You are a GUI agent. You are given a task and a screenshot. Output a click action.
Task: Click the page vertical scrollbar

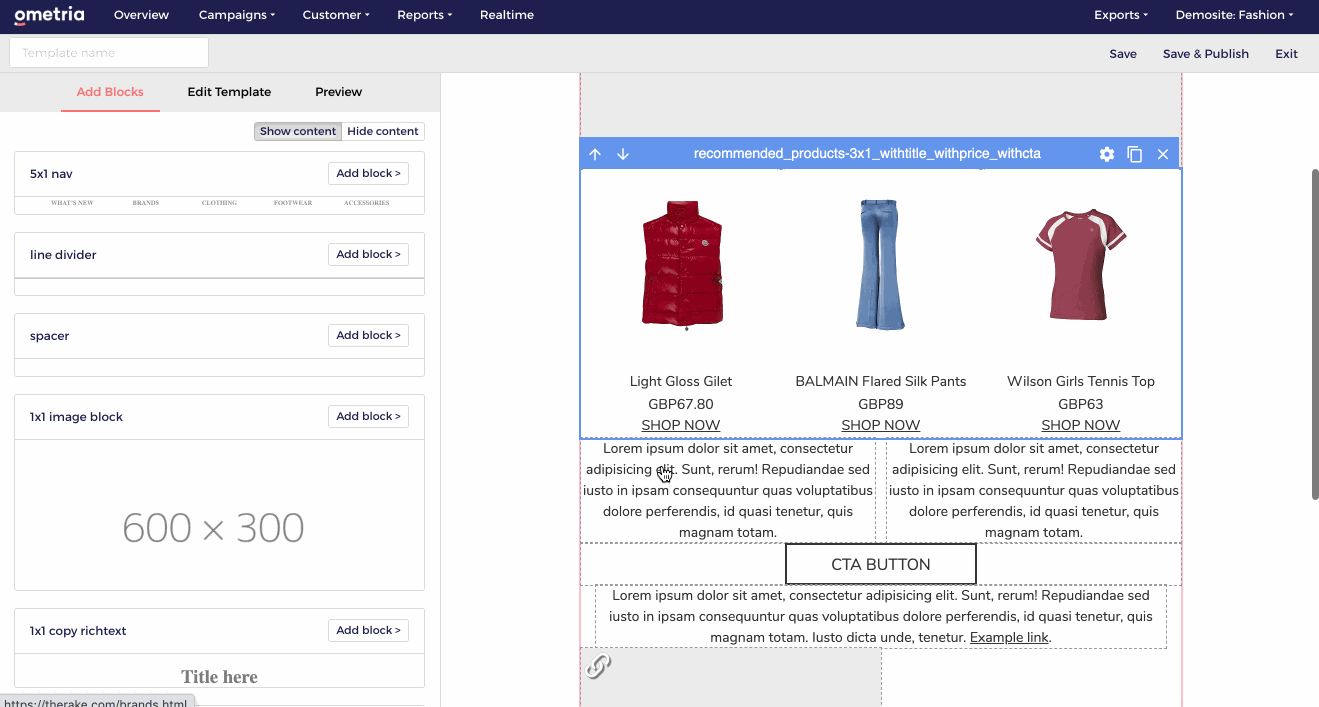(1314, 334)
